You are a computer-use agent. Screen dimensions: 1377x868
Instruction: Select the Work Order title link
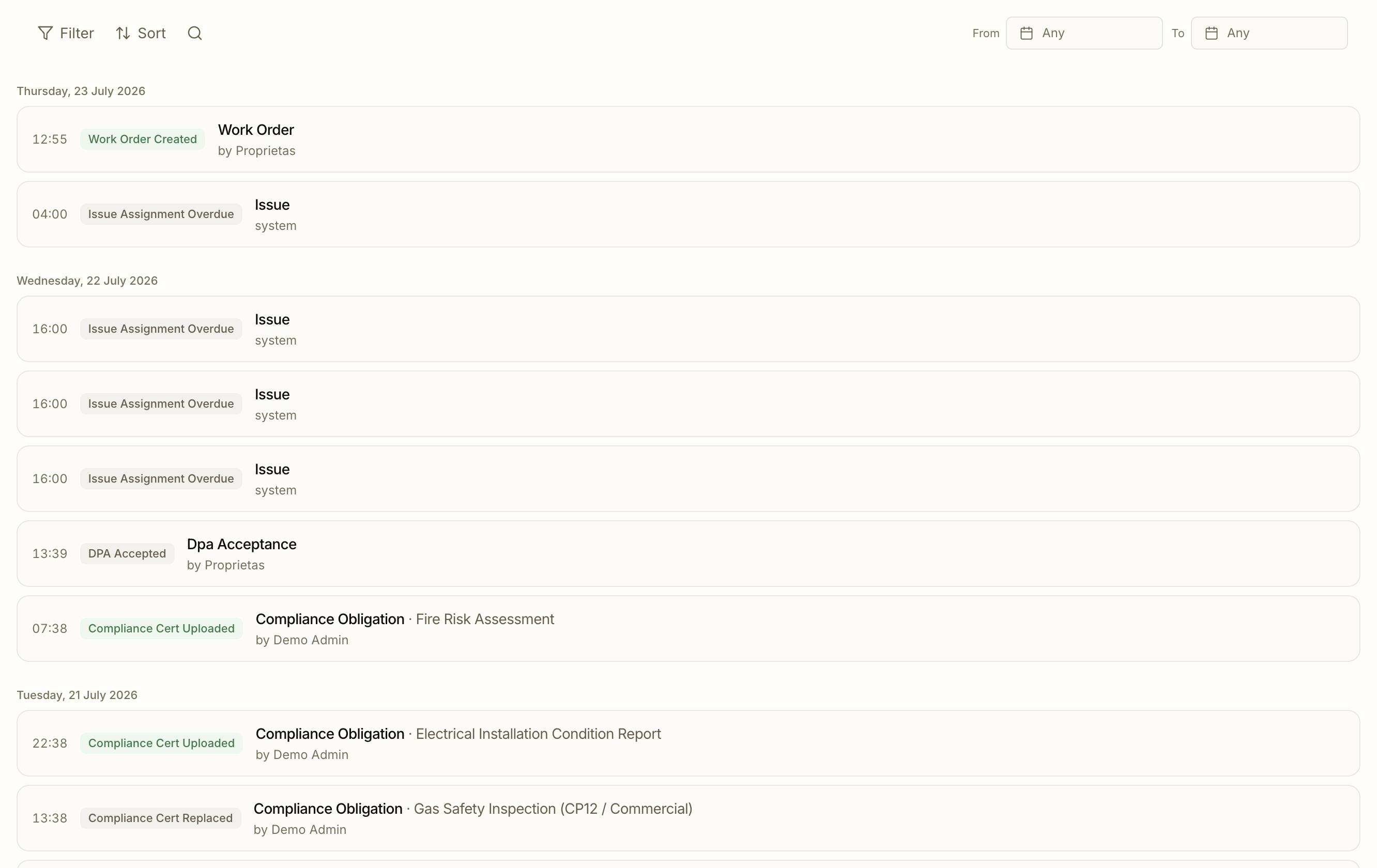pos(256,130)
